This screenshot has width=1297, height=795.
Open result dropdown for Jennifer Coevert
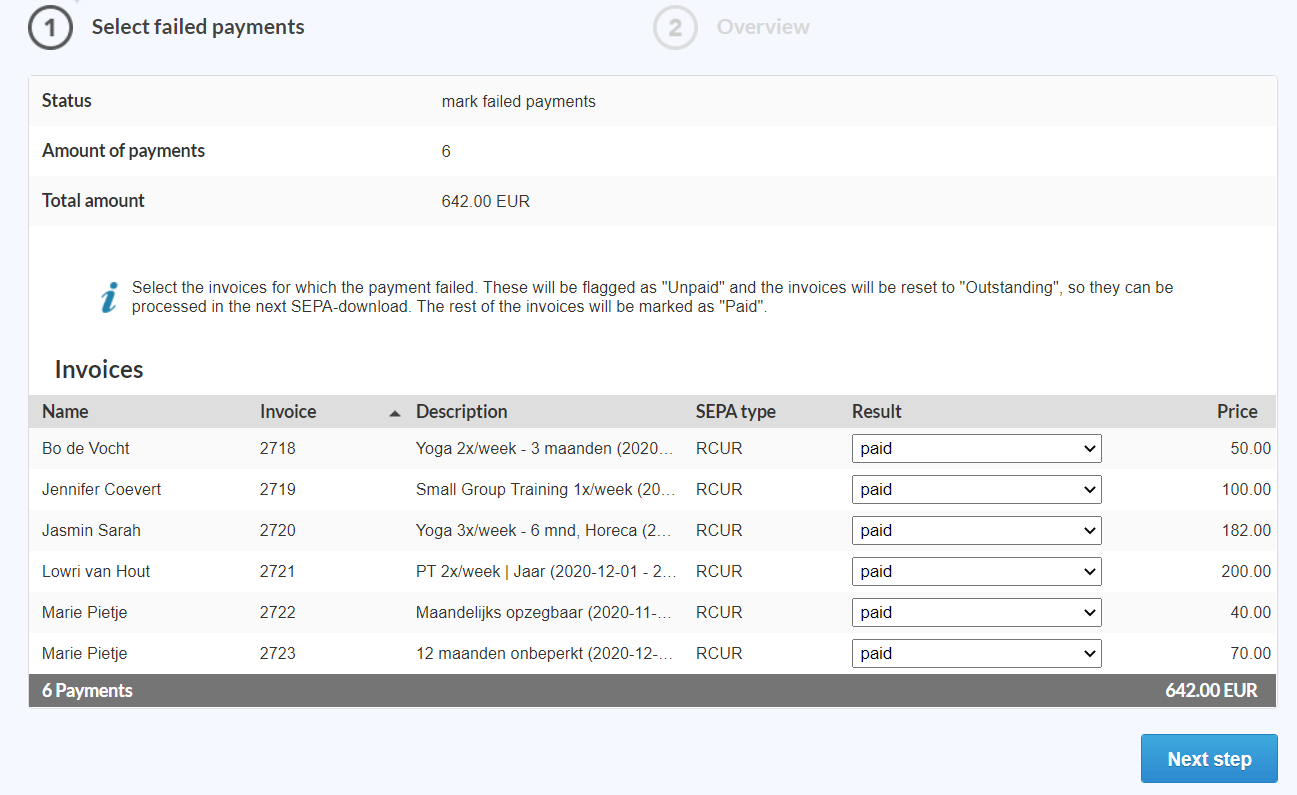pyautogui.click(x=975, y=490)
